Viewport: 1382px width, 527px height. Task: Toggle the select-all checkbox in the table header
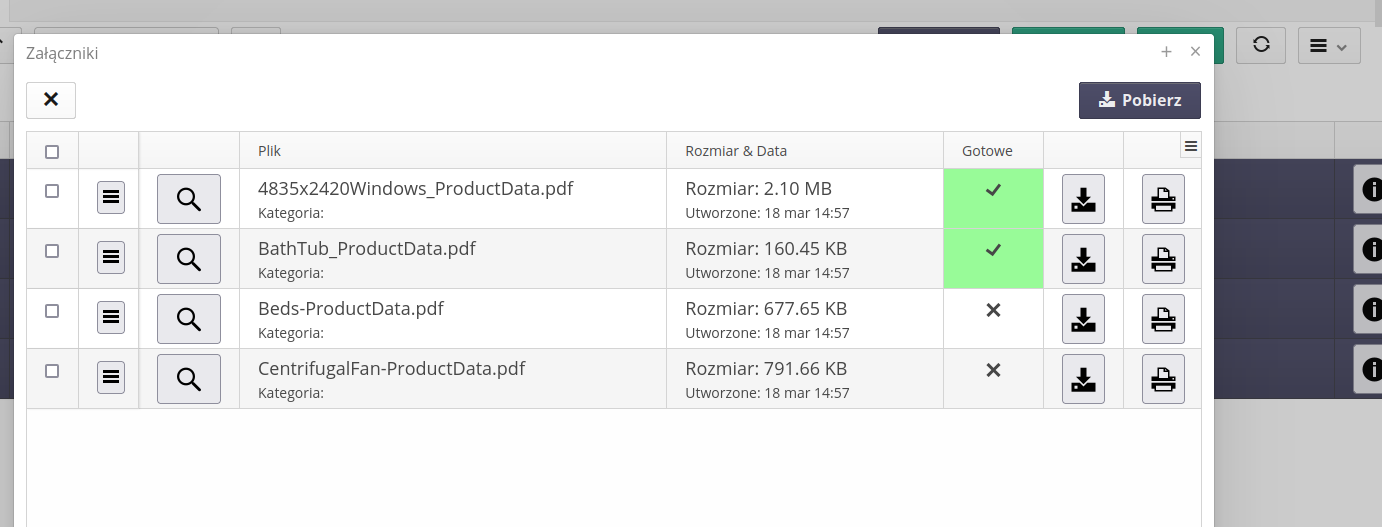coord(52,152)
